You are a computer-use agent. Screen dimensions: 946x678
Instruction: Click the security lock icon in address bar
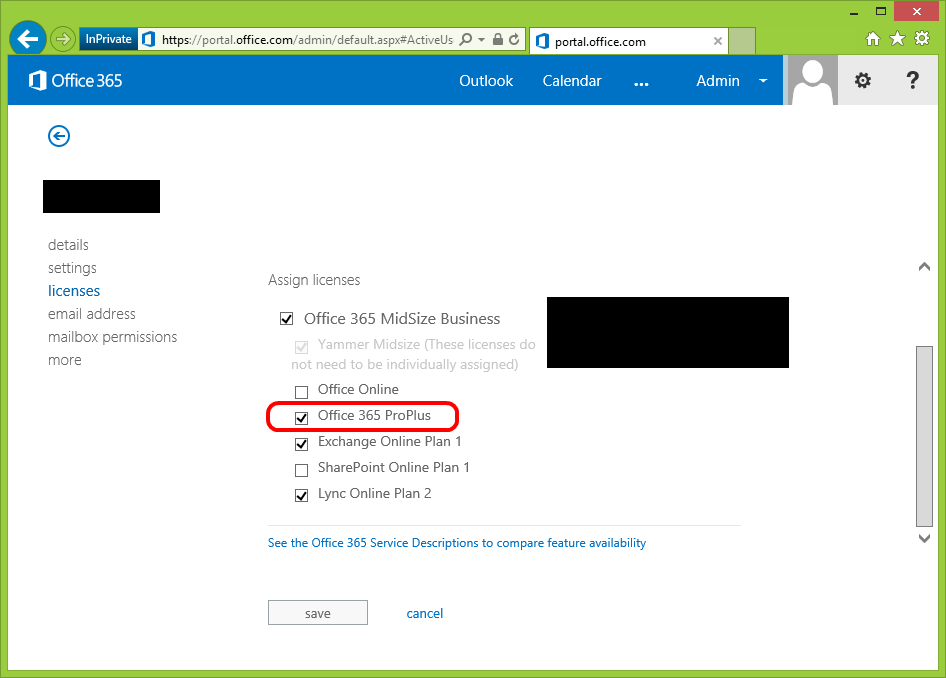tap(498, 39)
